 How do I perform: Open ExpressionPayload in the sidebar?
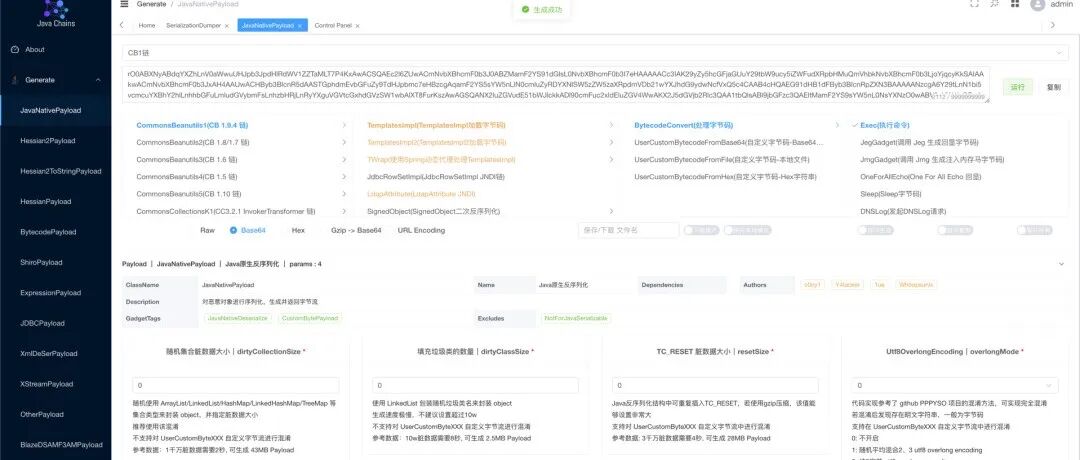(50, 293)
